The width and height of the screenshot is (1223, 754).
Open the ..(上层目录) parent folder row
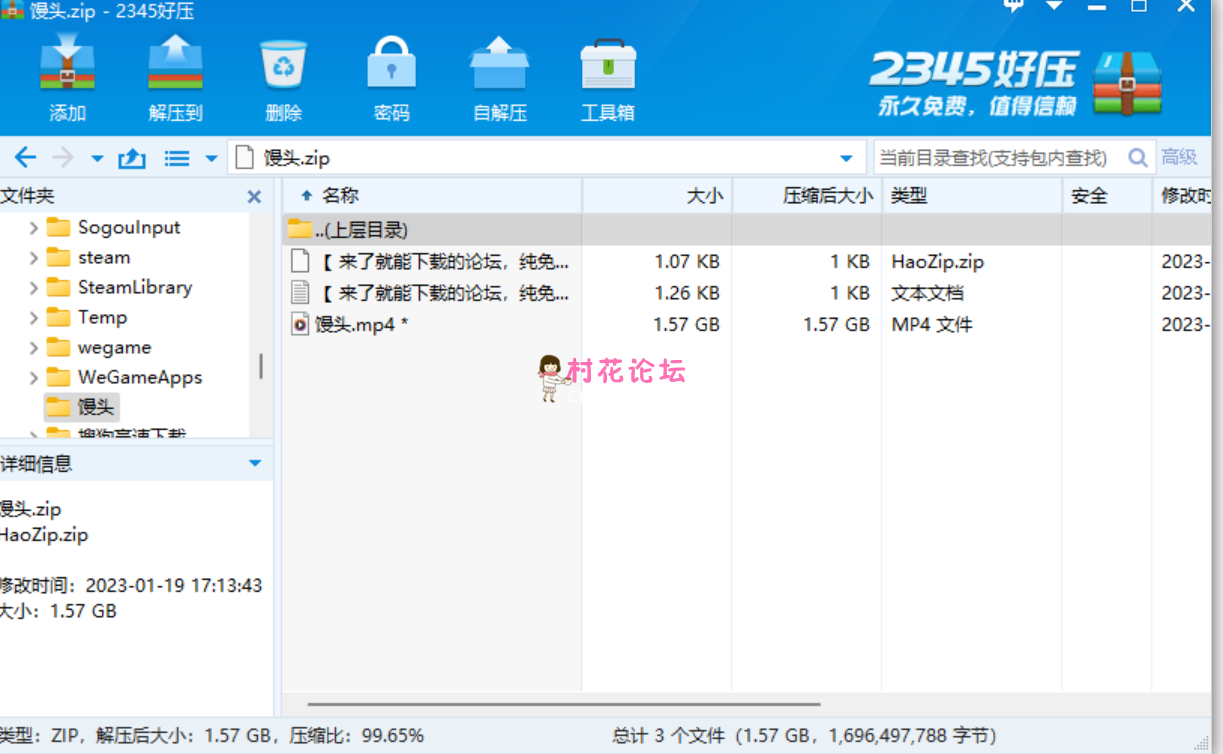pos(746,230)
